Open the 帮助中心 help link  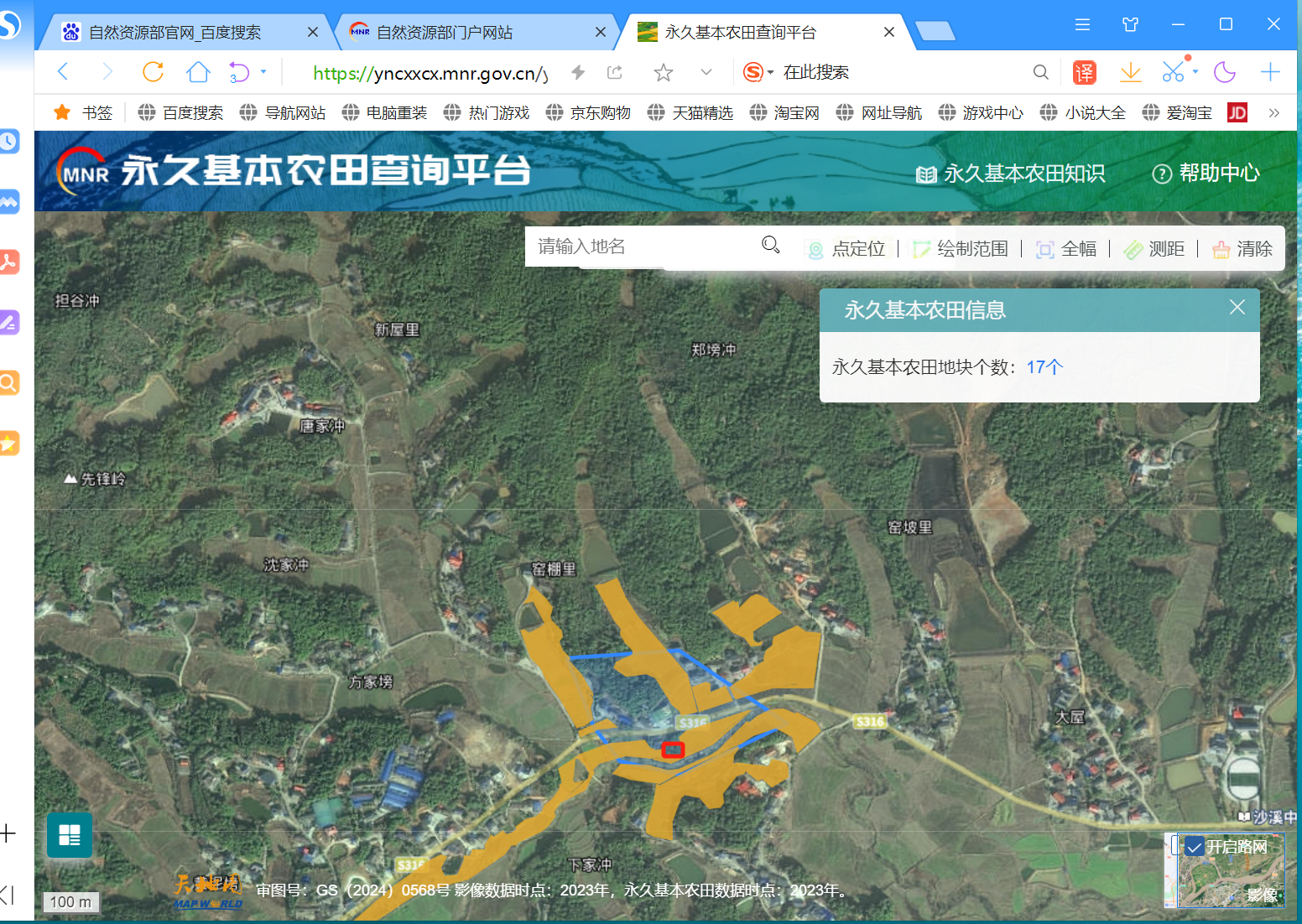pyautogui.click(x=1206, y=174)
